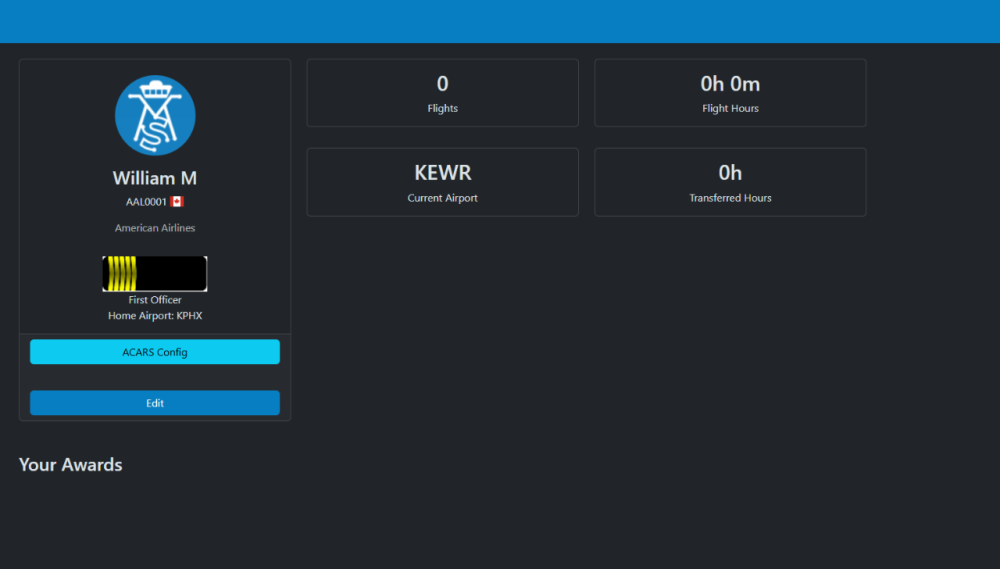Select the pilot name William M
The width and height of the screenshot is (1000, 569).
pyautogui.click(x=155, y=178)
